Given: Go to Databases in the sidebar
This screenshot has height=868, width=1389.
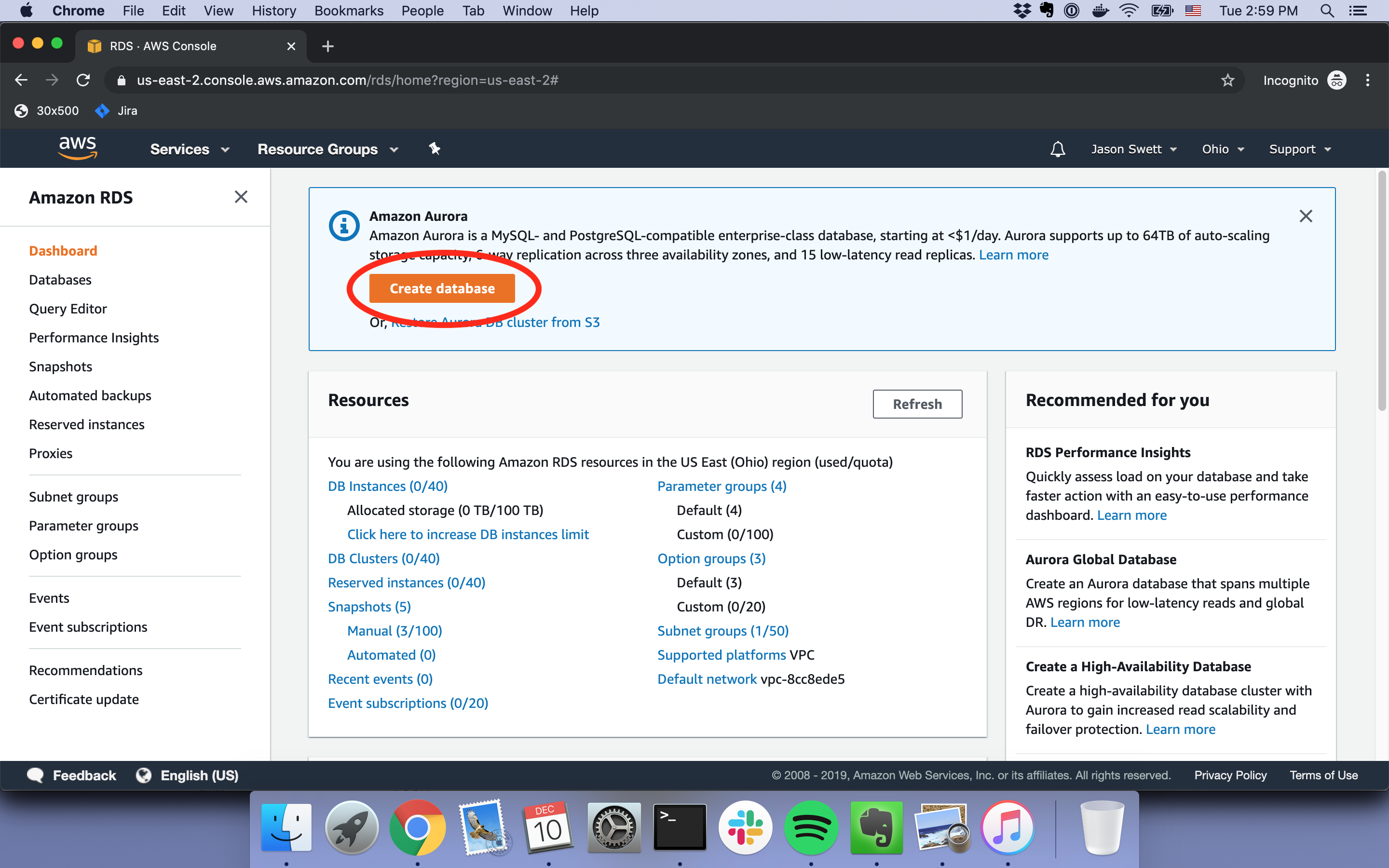Looking at the screenshot, I should (x=60, y=280).
